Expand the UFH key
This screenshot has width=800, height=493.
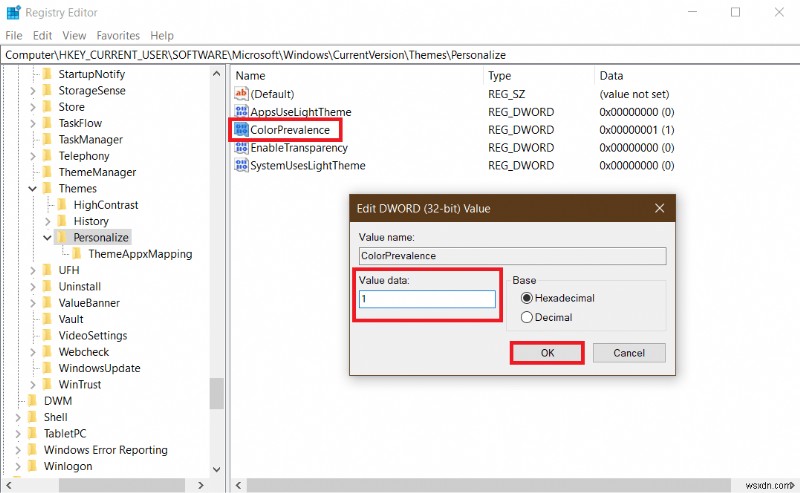pyautogui.click(x=33, y=270)
